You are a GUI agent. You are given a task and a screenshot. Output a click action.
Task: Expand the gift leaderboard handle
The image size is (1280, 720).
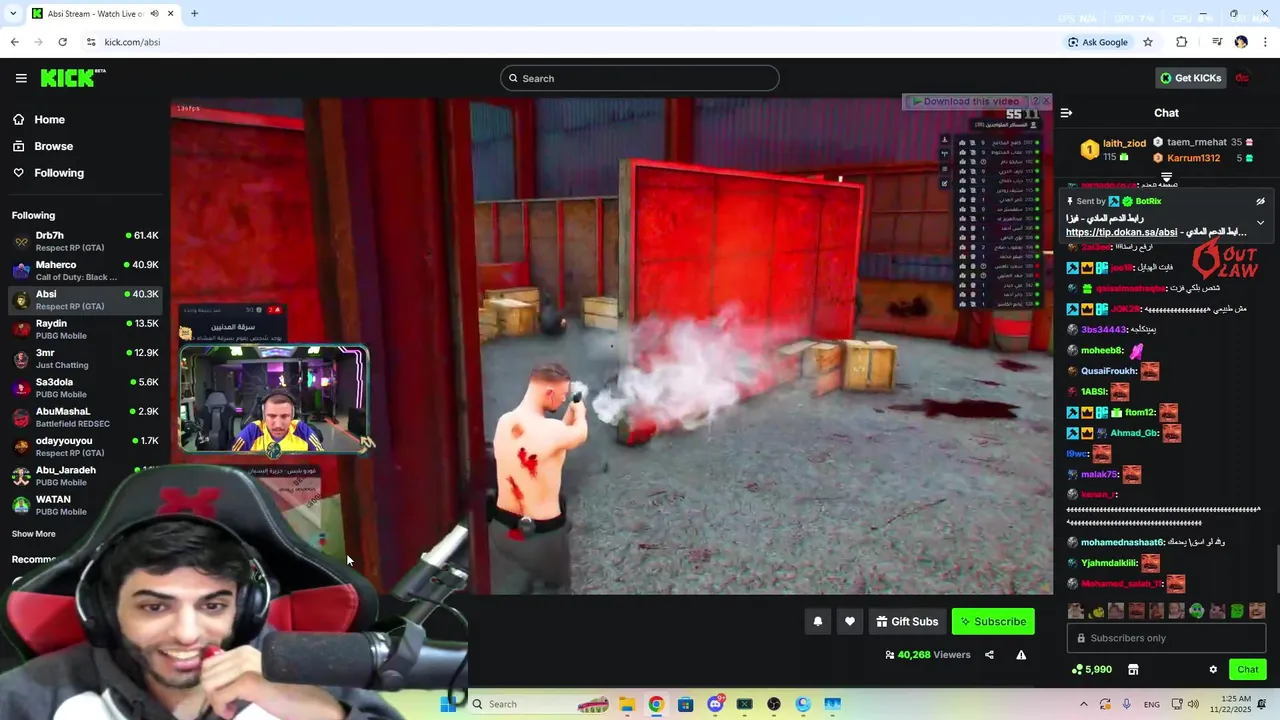point(1166,177)
